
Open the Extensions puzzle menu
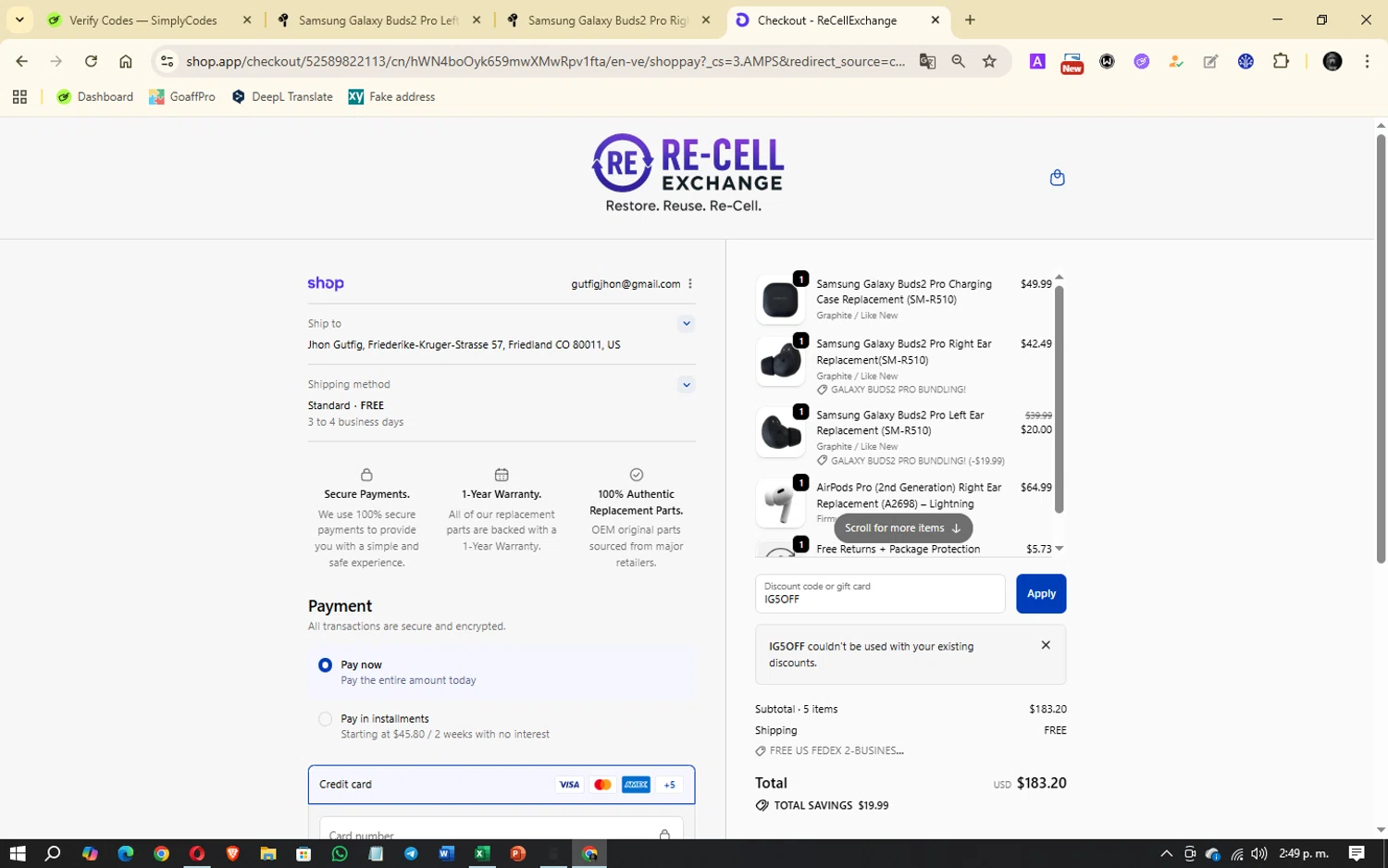[x=1281, y=62]
